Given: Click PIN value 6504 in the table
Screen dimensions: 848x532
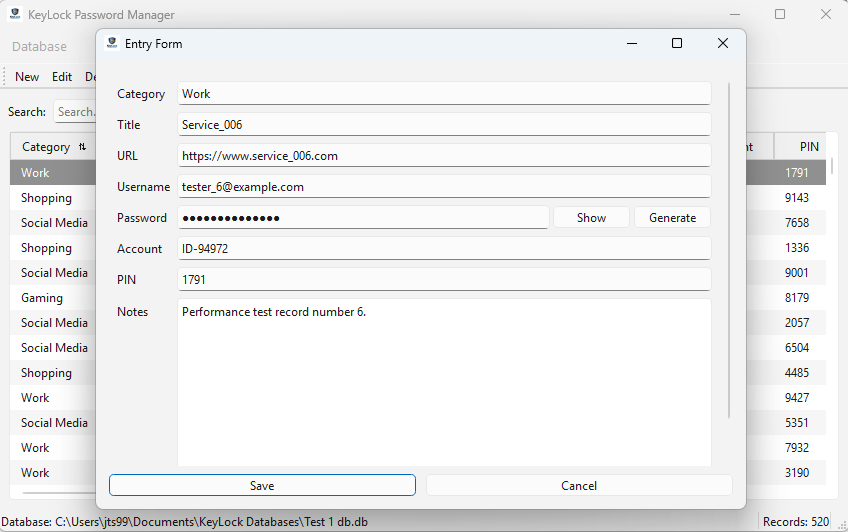Looking at the screenshot, I should [x=797, y=348].
